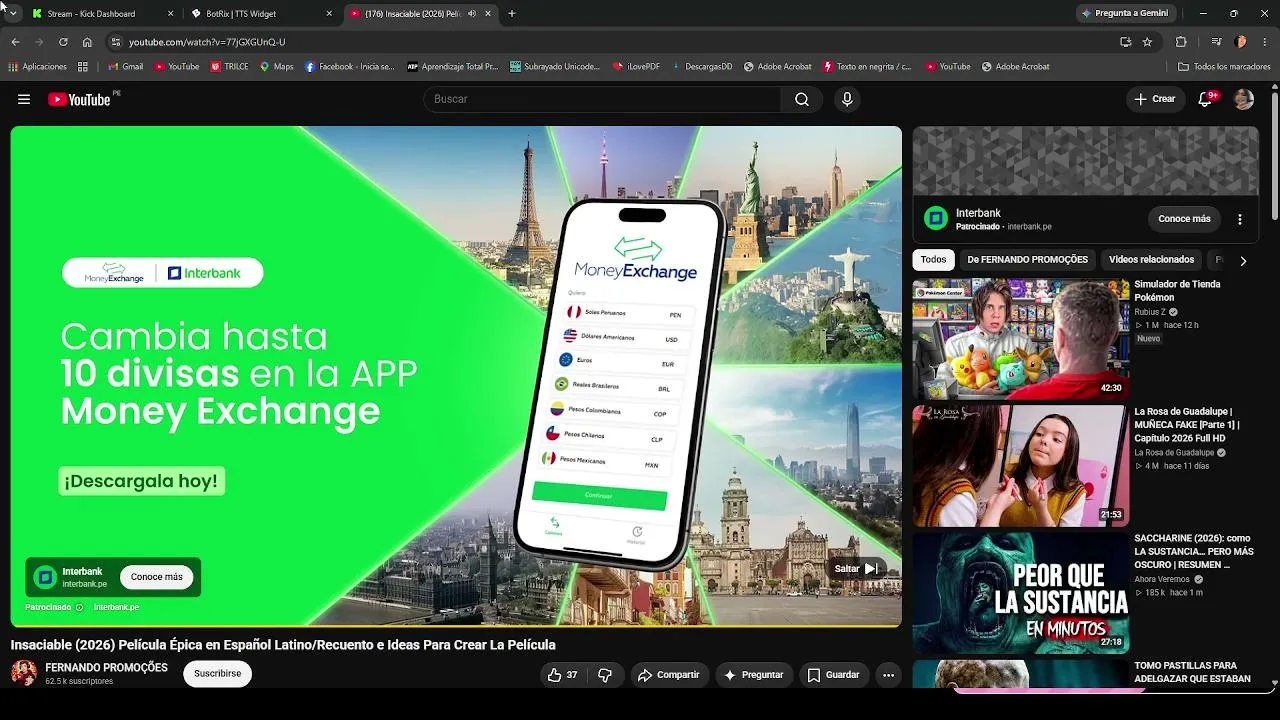This screenshot has width=1280, height=720.
Task: Click Pregunta a Gemini button
Action: click(1125, 14)
